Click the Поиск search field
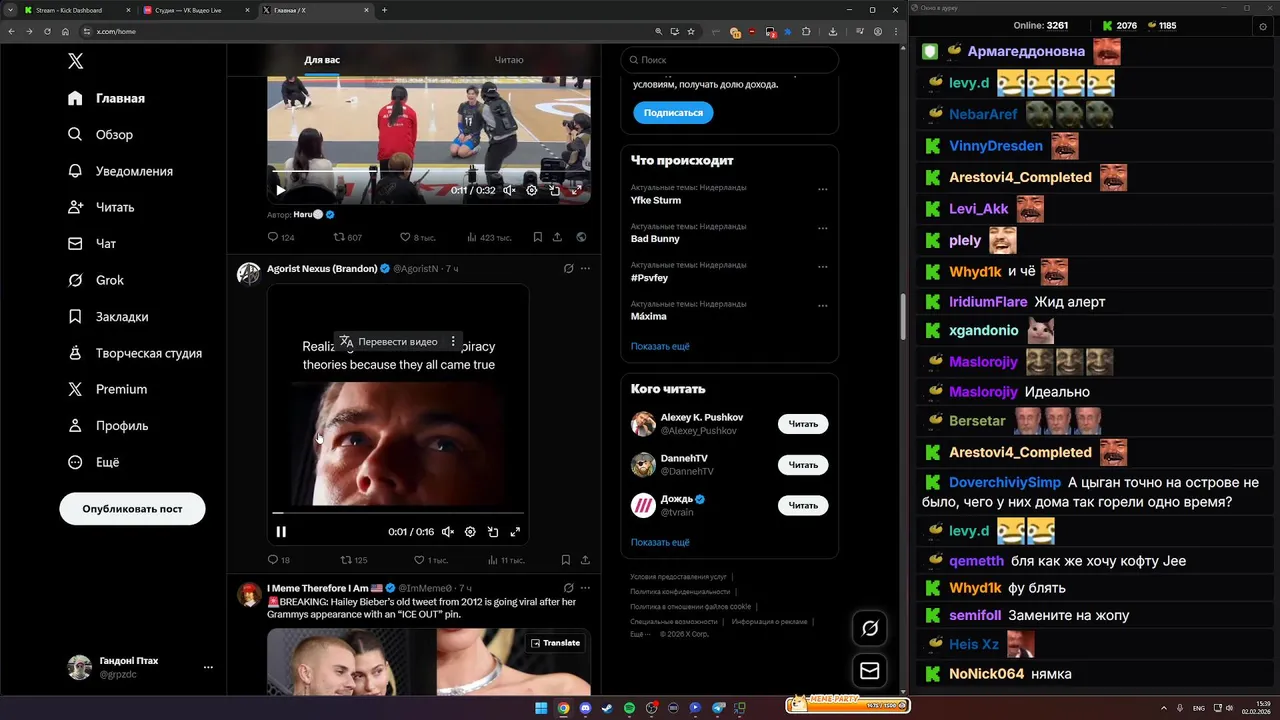Image resolution: width=1280 pixels, height=720 pixels. pyautogui.click(x=729, y=60)
